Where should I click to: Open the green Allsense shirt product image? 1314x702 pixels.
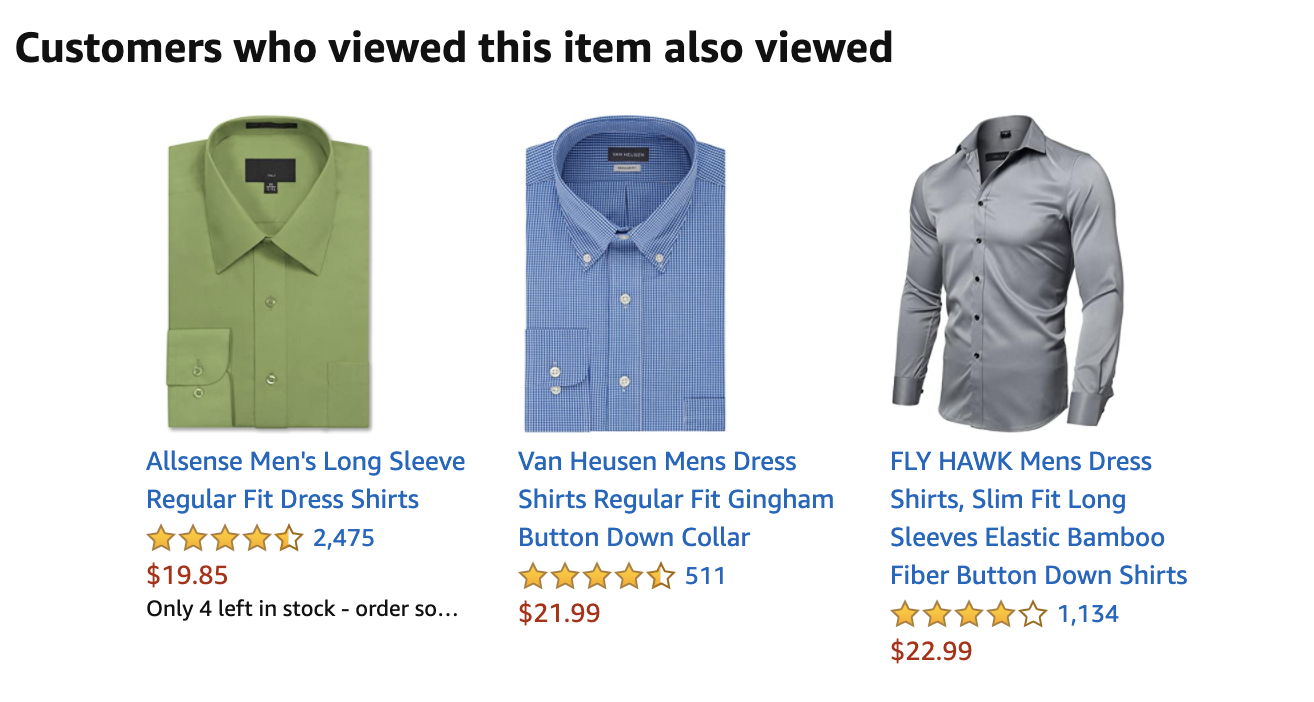coord(268,272)
